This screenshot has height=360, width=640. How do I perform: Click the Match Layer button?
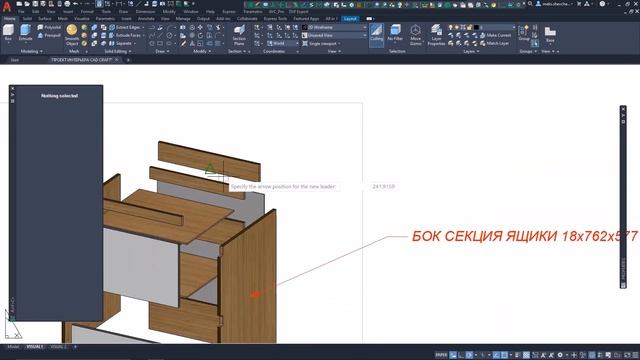point(495,43)
